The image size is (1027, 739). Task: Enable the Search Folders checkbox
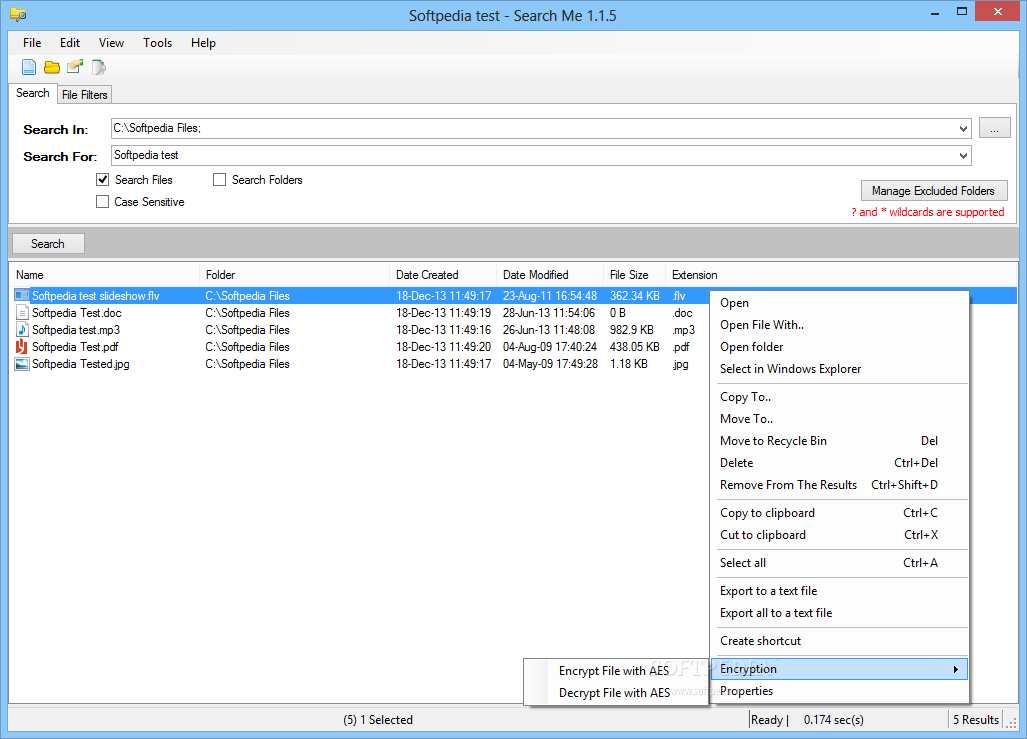tap(219, 180)
